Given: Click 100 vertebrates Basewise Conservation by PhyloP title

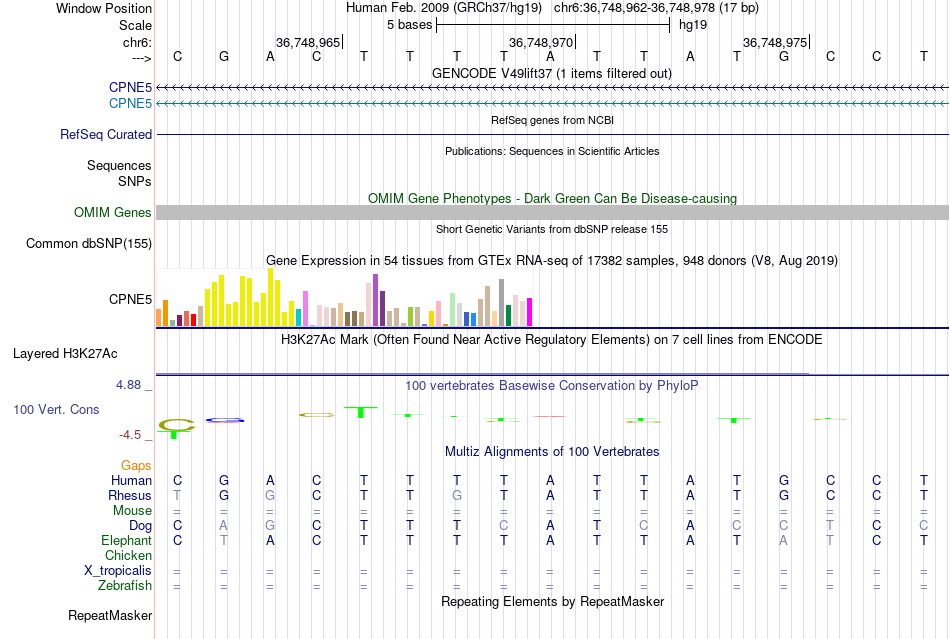Looking at the screenshot, I should coord(552,385).
